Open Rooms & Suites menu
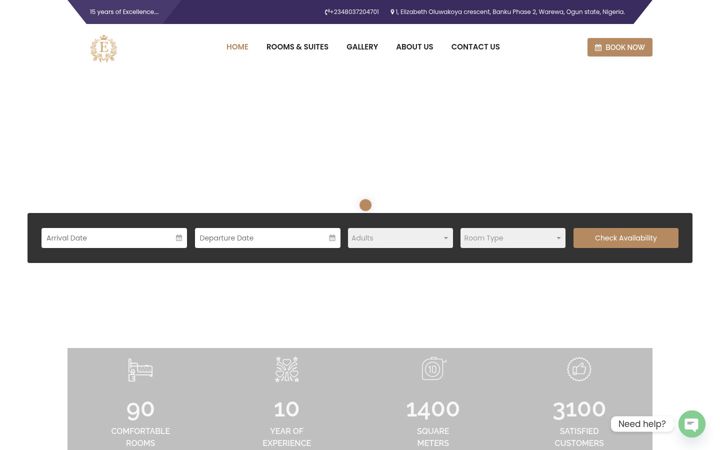This screenshot has height=450, width=720. tap(297, 47)
